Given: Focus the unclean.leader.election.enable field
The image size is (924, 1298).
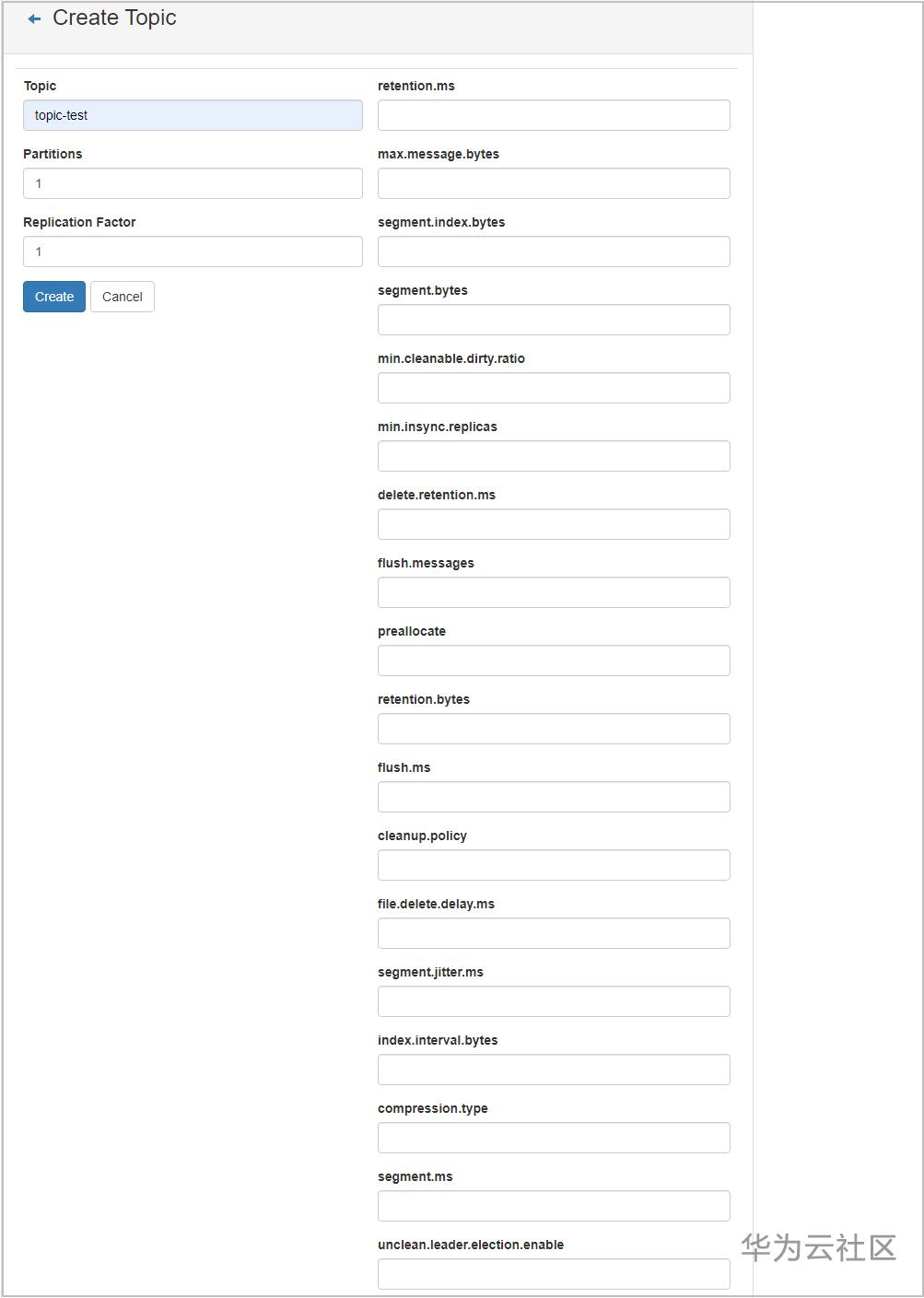Looking at the screenshot, I should click(x=554, y=1274).
